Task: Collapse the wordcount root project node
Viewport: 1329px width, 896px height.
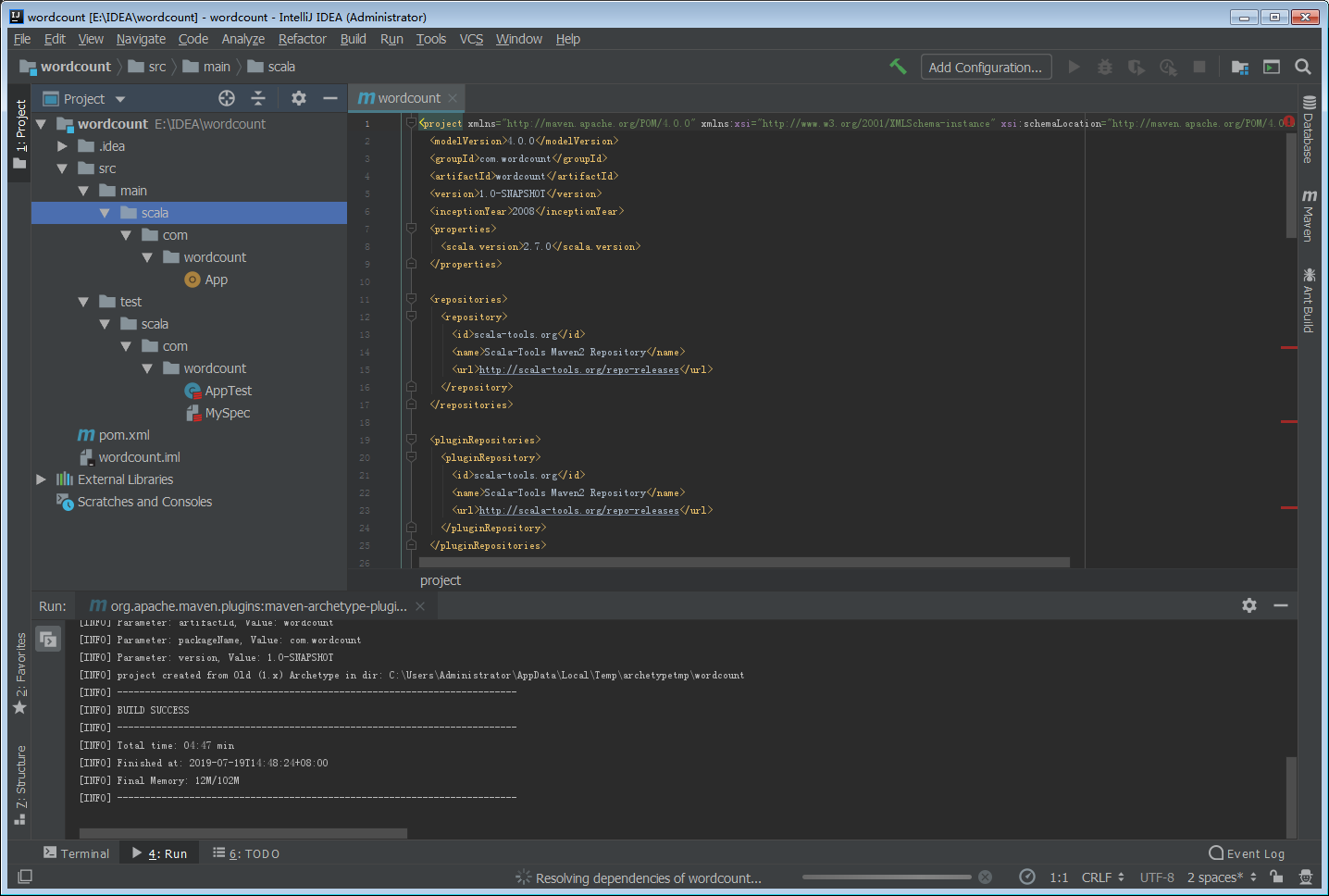Action: (41, 124)
